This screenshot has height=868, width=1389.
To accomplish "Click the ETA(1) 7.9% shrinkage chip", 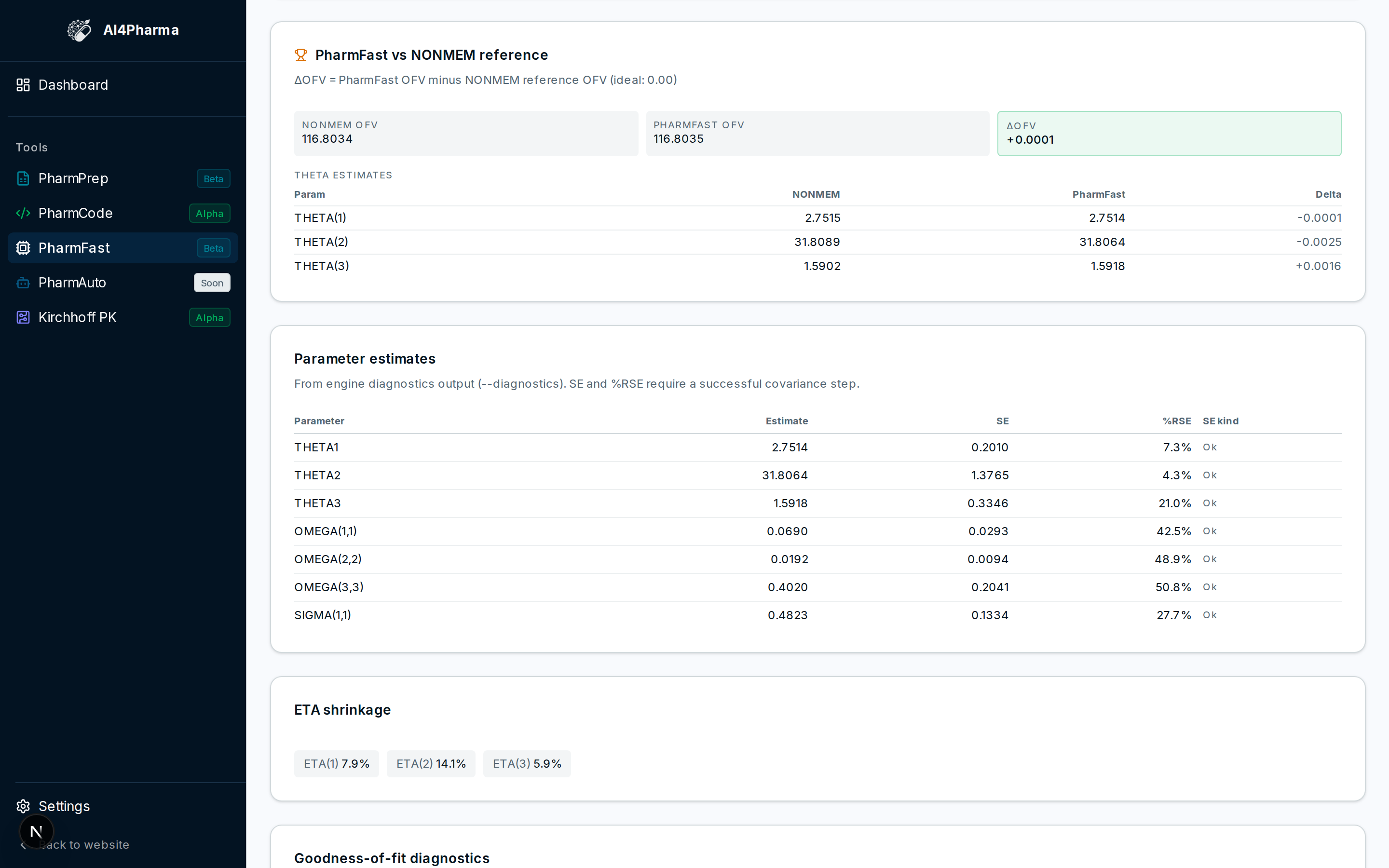I will [x=336, y=763].
